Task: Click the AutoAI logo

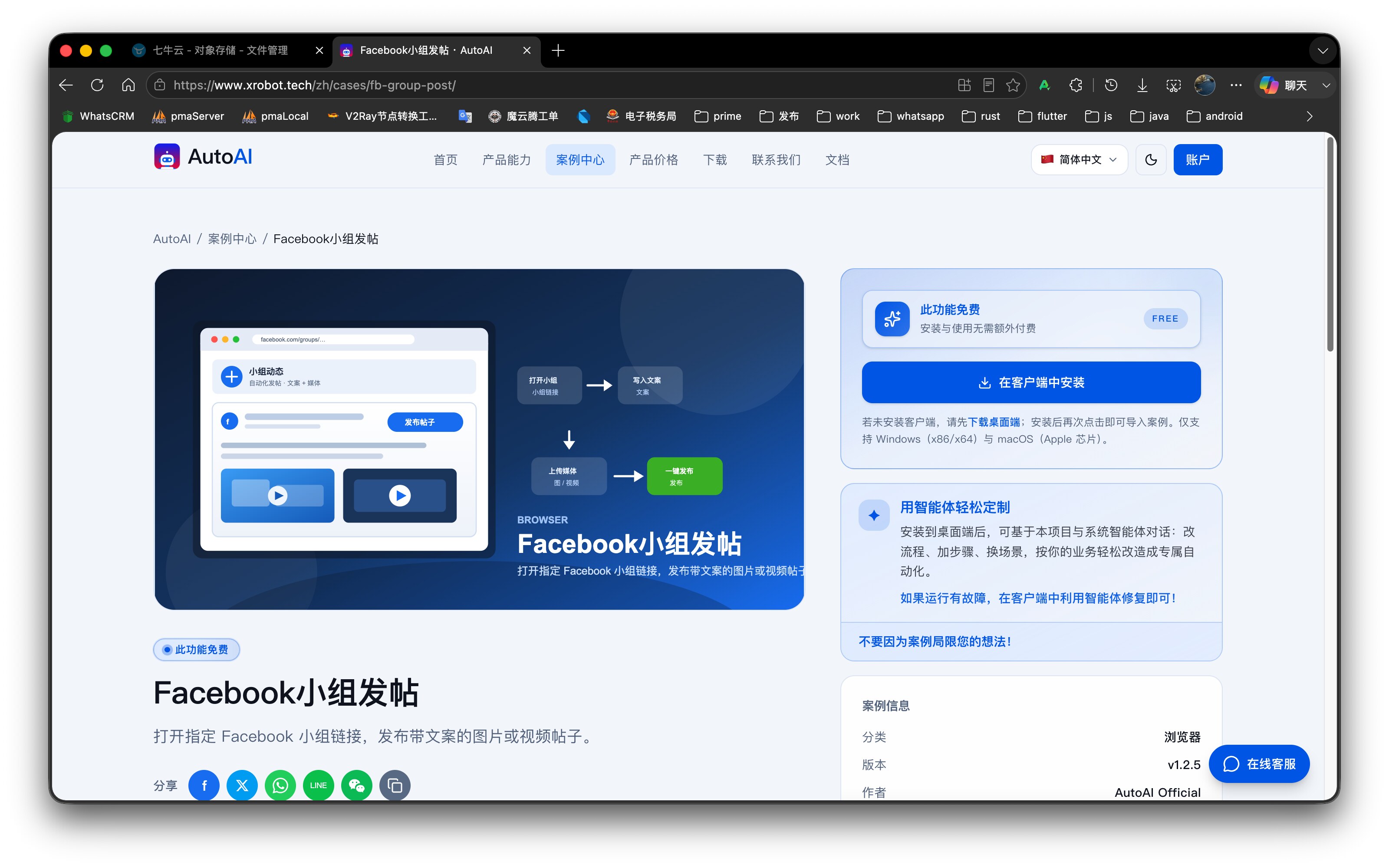Action: coord(203,157)
